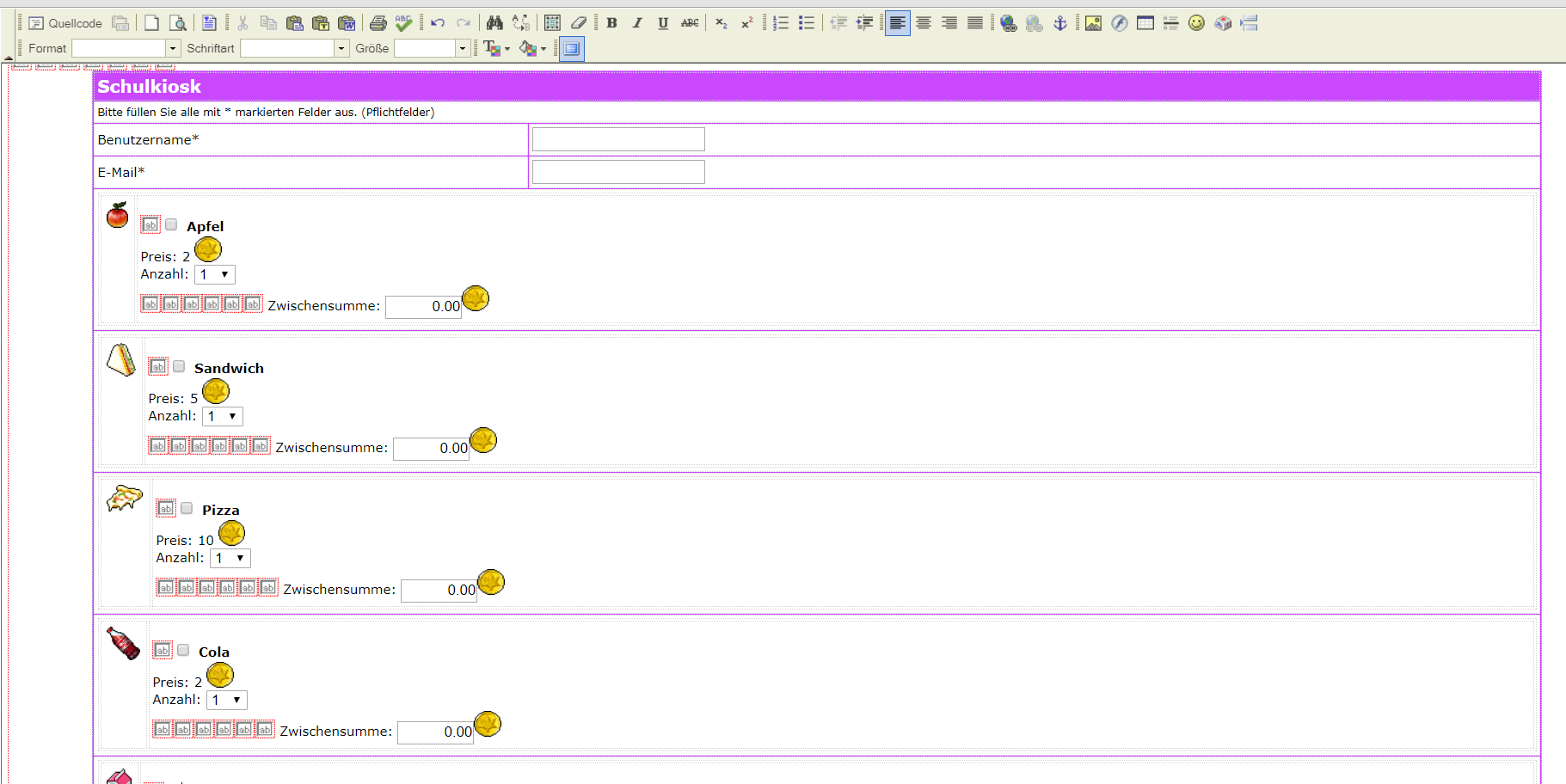1566x784 pixels.
Task: Click Paste from Word icon
Action: (x=347, y=23)
